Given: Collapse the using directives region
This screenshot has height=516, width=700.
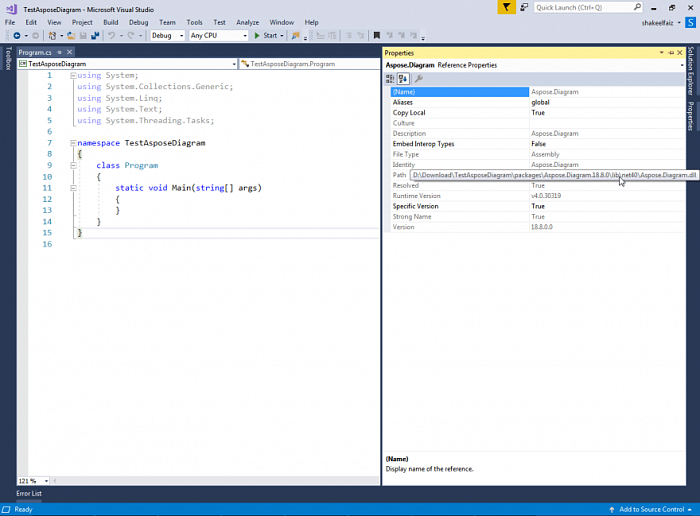Looking at the screenshot, I should (x=73, y=75).
